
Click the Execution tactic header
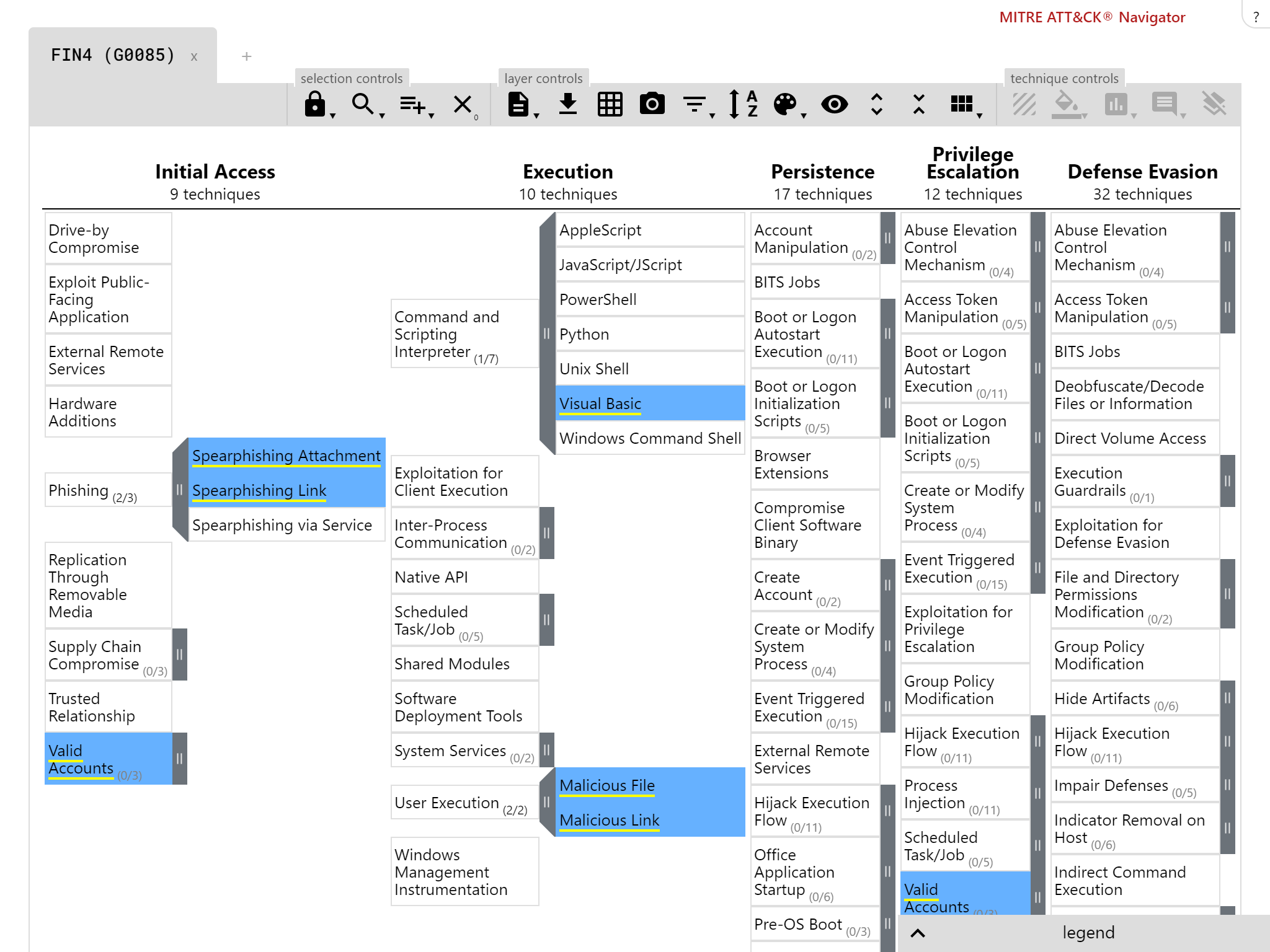click(x=568, y=172)
